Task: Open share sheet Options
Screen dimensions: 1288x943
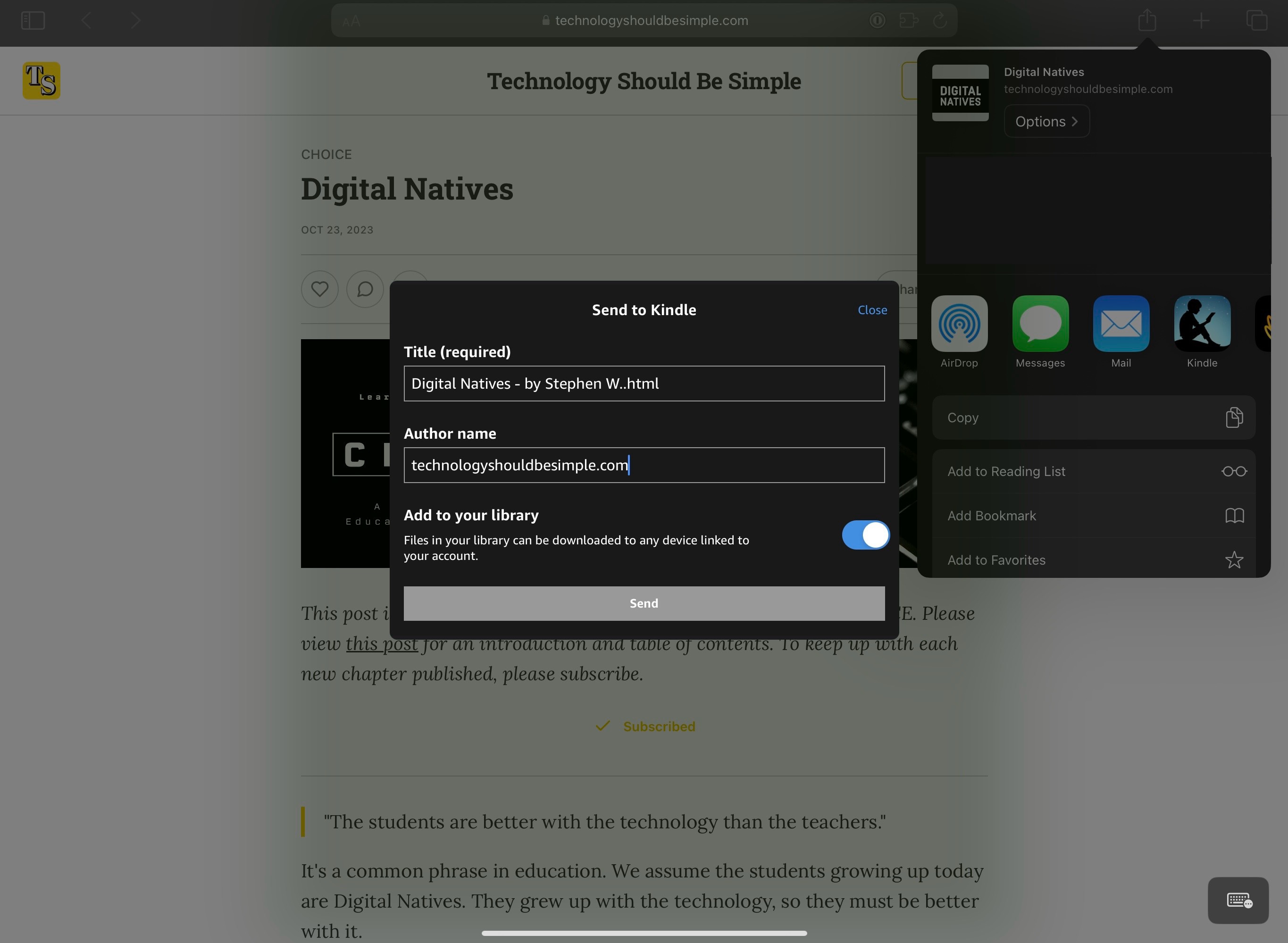Action: tap(1046, 121)
